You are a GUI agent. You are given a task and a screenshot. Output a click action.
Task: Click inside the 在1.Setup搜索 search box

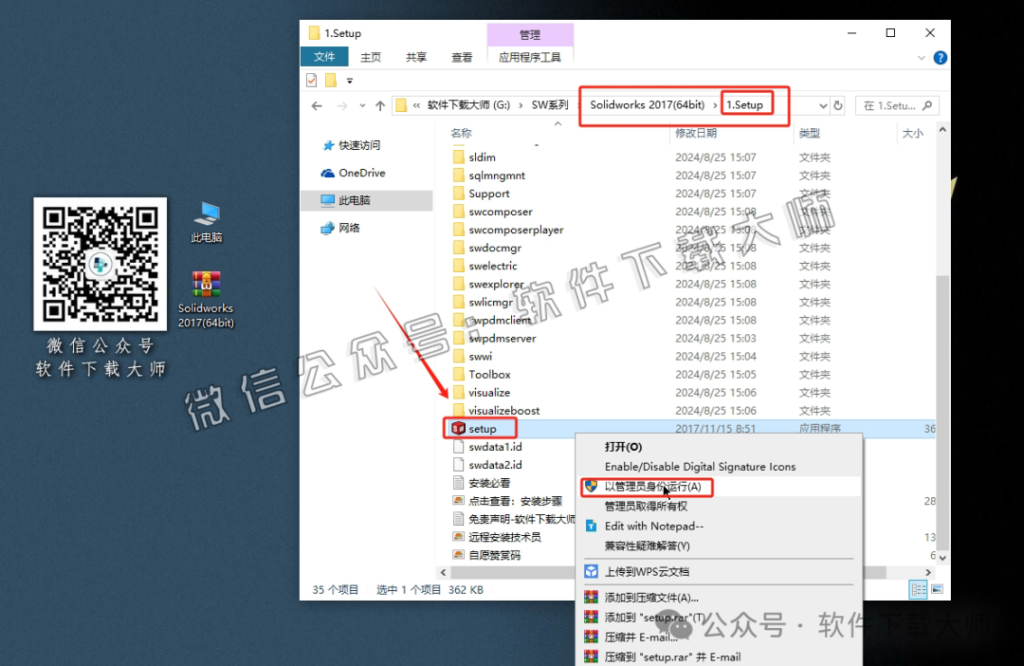tap(893, 105)
